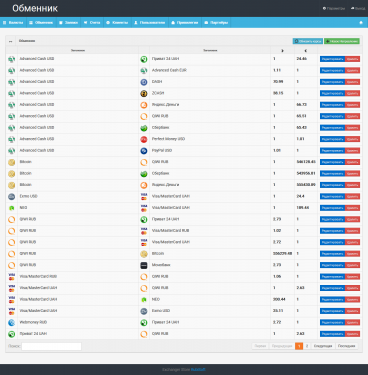Click the Exmo USD text in the first column
This screenshot has width=368, height=375.
(28, 196)
